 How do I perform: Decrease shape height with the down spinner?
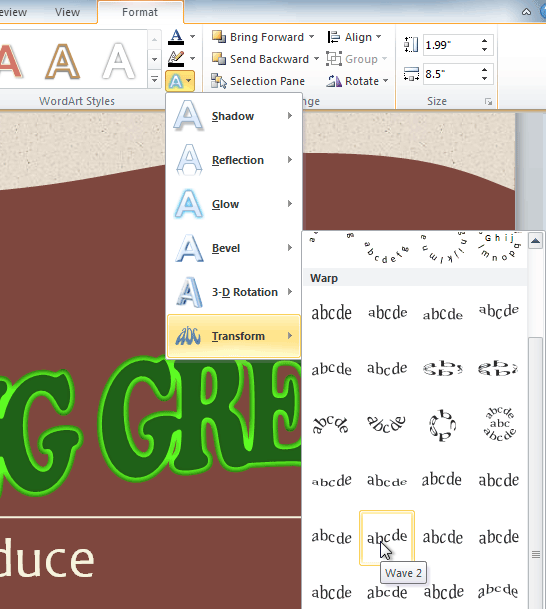pyautogui.click(x=484, y=49)
